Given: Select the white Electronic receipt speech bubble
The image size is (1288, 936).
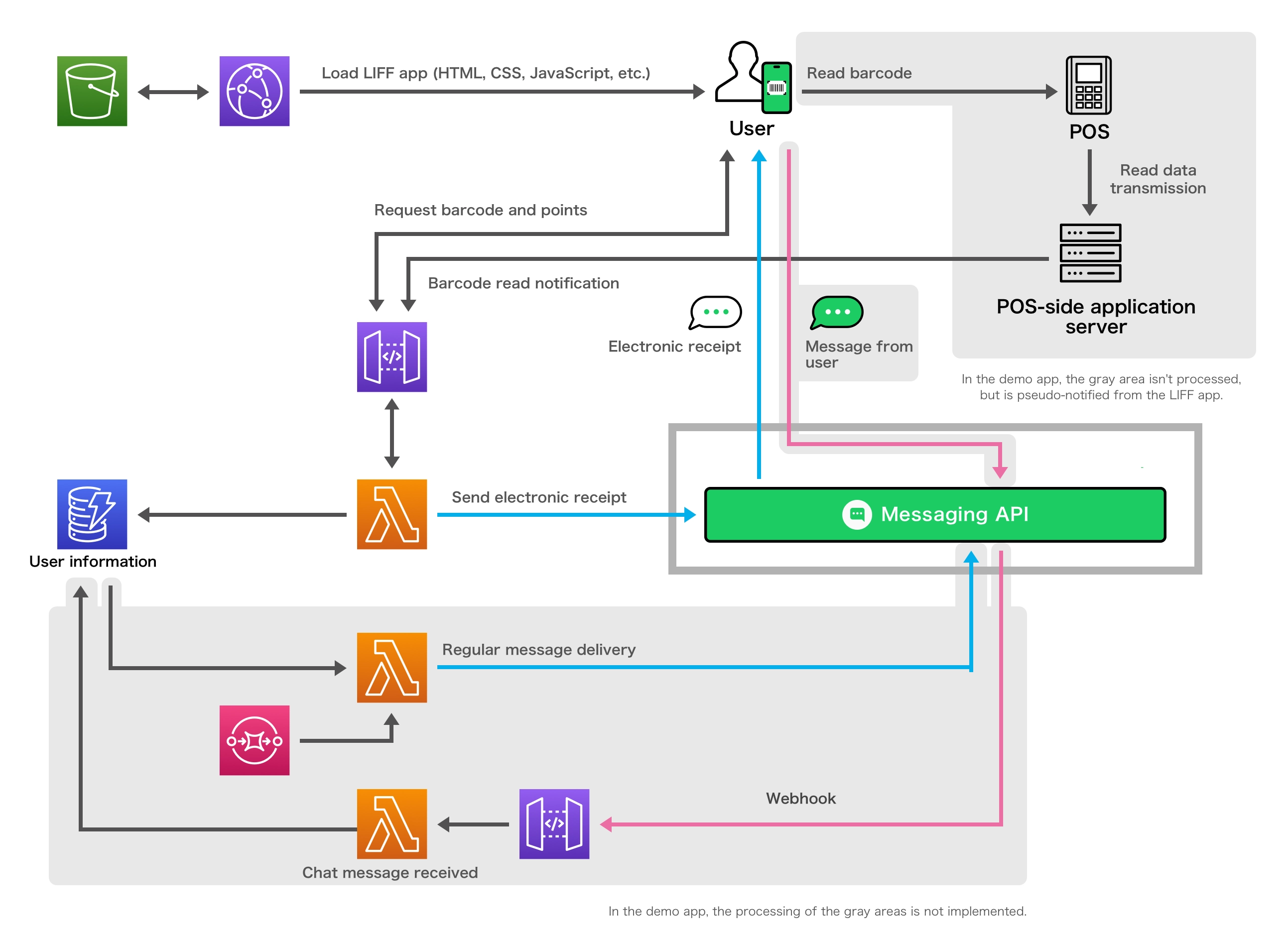Looking at the screenshot, I should click(x=715, y=312).
